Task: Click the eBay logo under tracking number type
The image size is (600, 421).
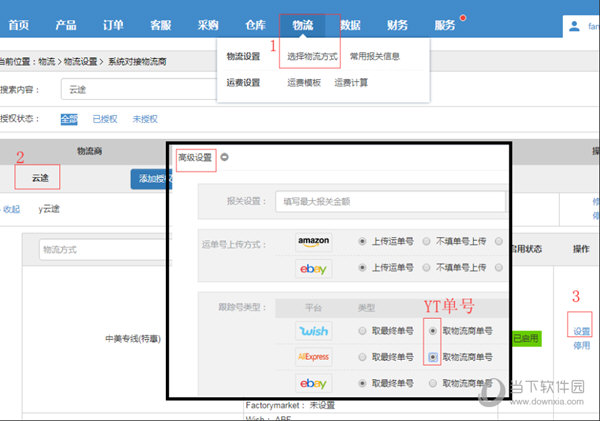Action: tap(313, 382)
